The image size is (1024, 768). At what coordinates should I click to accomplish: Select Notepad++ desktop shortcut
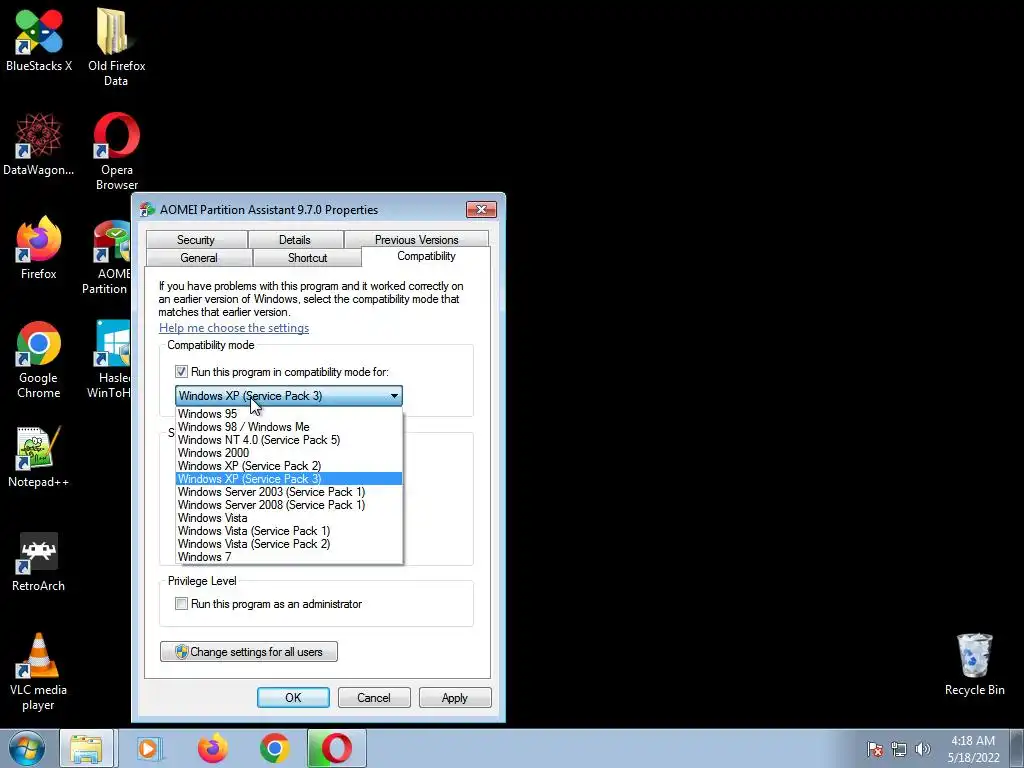click(x=39, y=456)
